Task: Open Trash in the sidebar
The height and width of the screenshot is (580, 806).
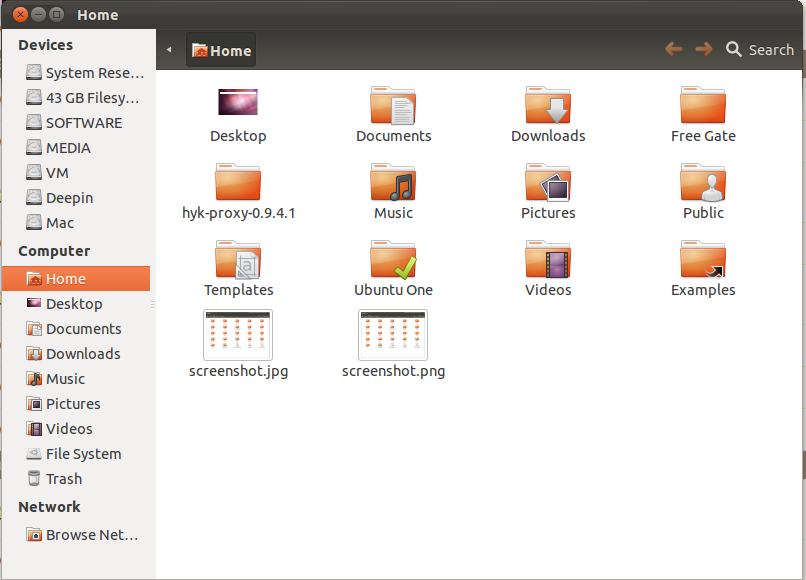Action: point(76,479)
